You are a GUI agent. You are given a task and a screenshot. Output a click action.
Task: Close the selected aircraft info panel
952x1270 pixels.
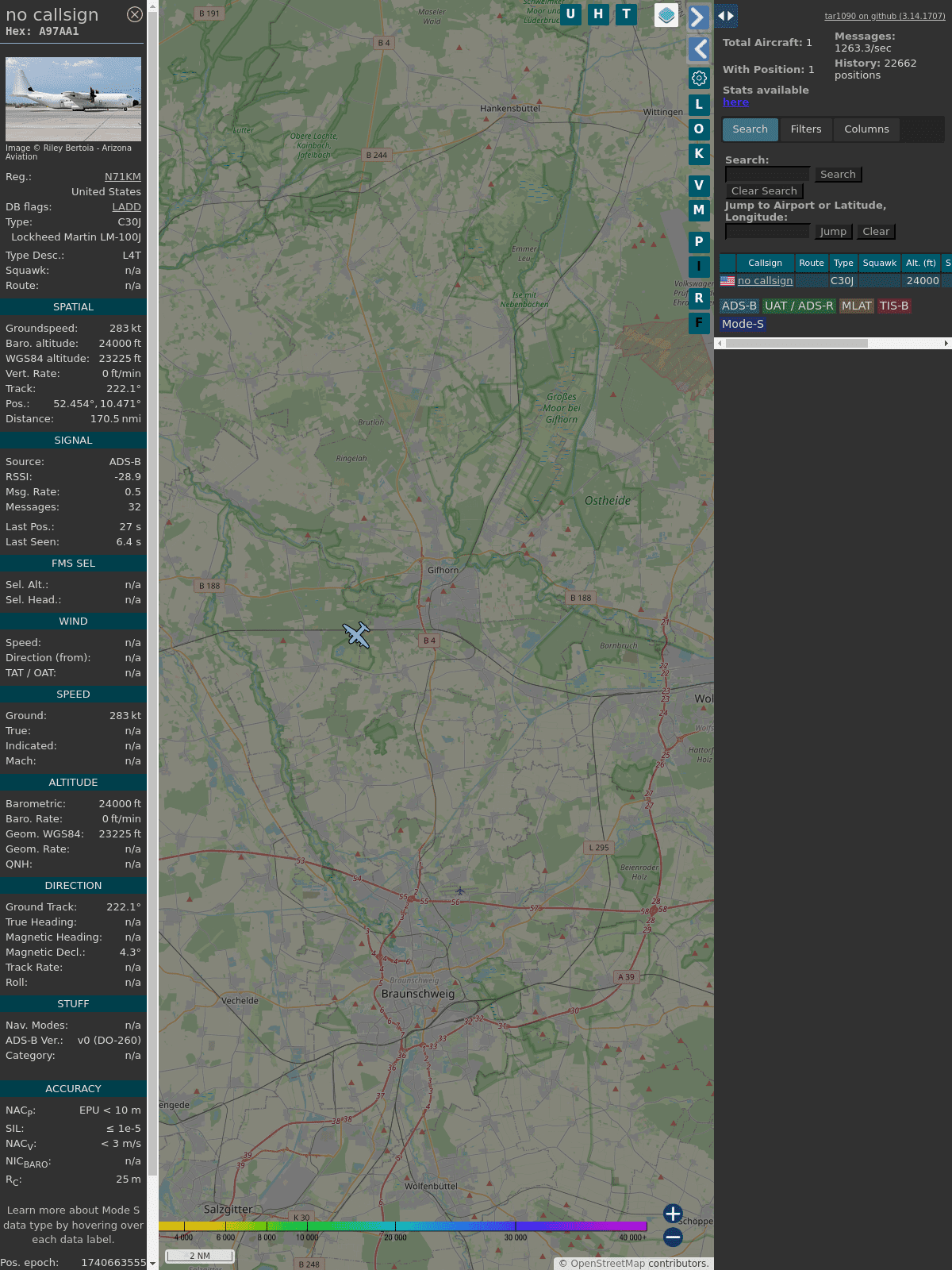135,14
